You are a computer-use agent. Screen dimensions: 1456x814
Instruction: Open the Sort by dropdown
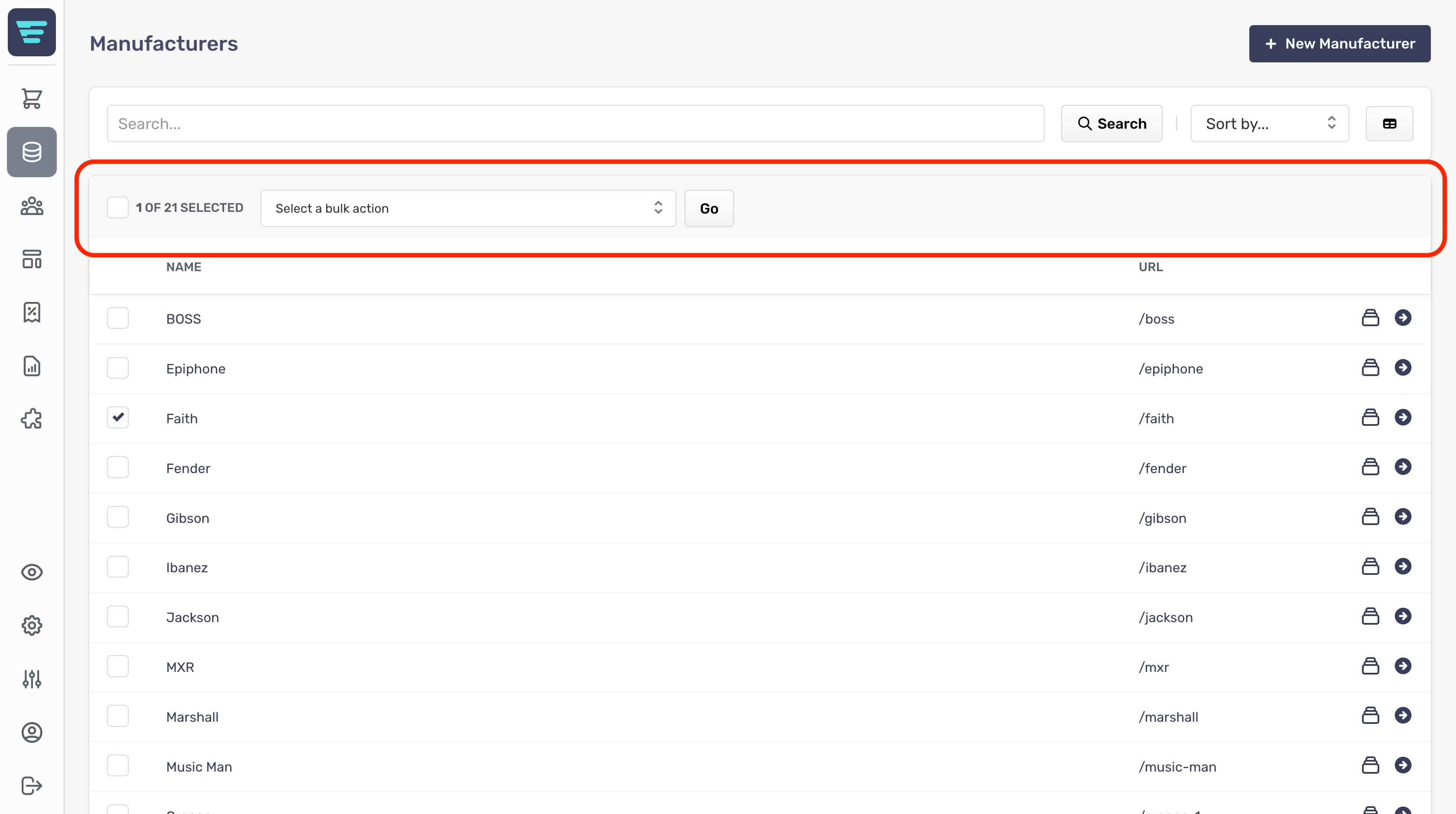coord(1270,124)
